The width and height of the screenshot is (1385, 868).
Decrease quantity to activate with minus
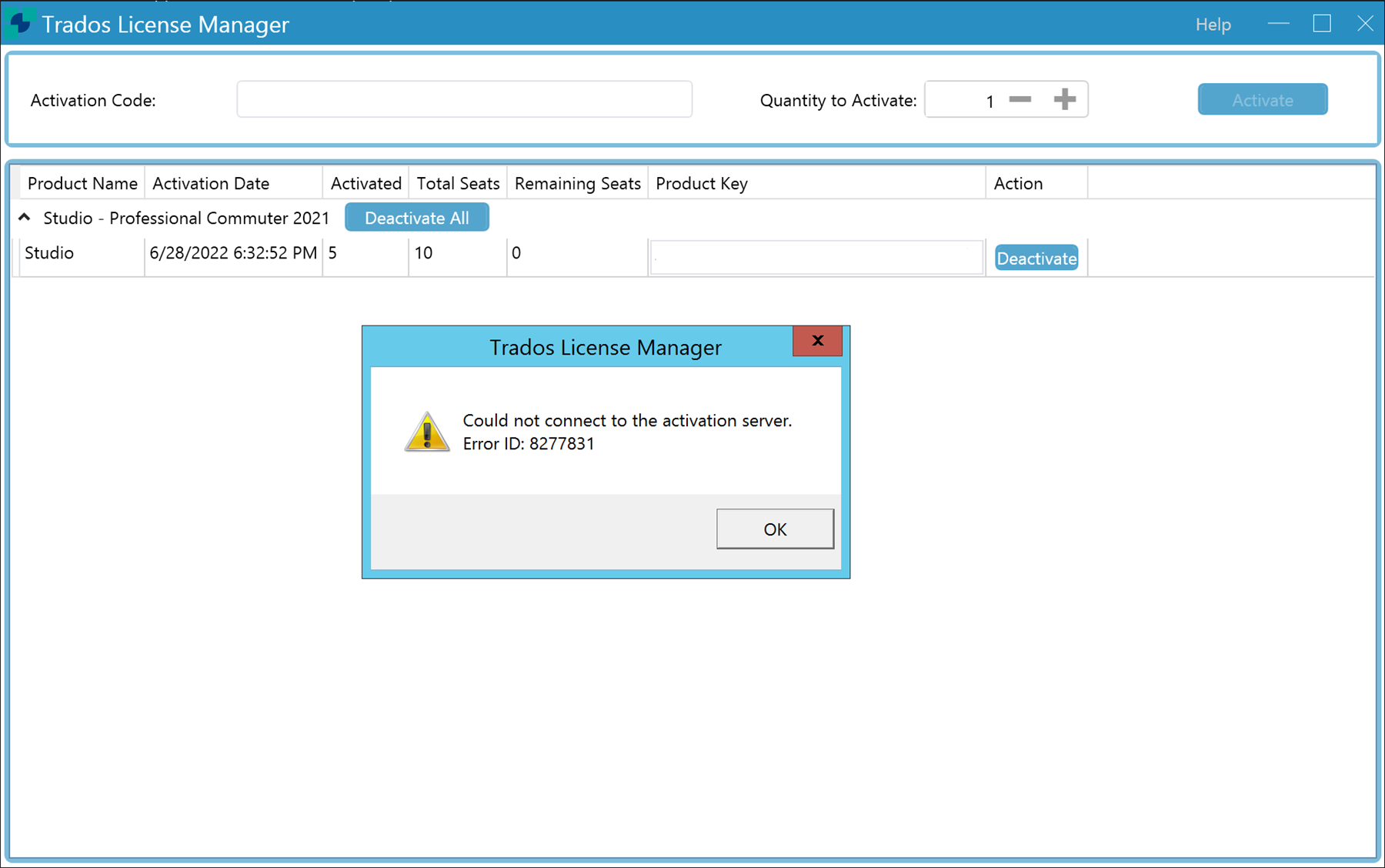1020,99
